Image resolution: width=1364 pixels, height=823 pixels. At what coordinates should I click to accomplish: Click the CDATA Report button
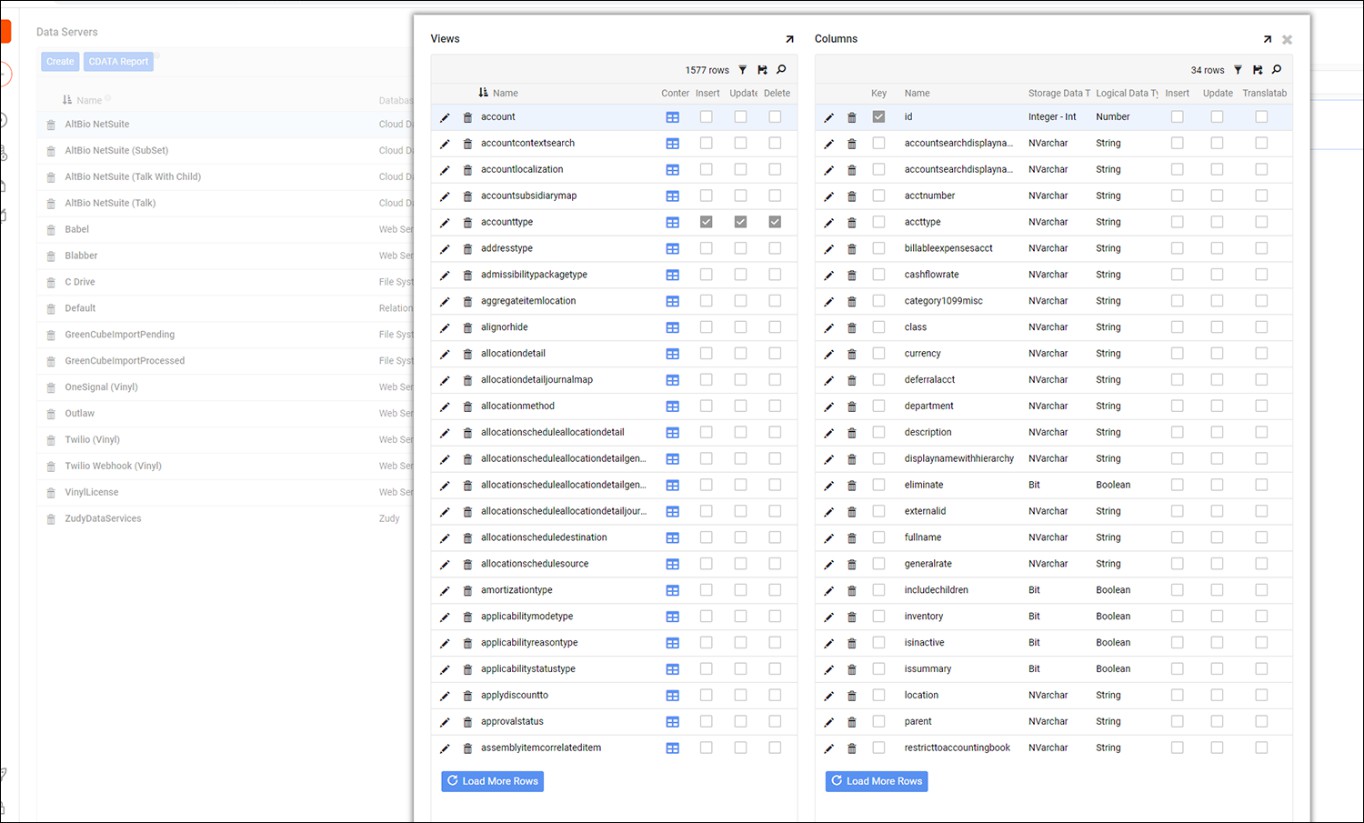pos(118,62)
